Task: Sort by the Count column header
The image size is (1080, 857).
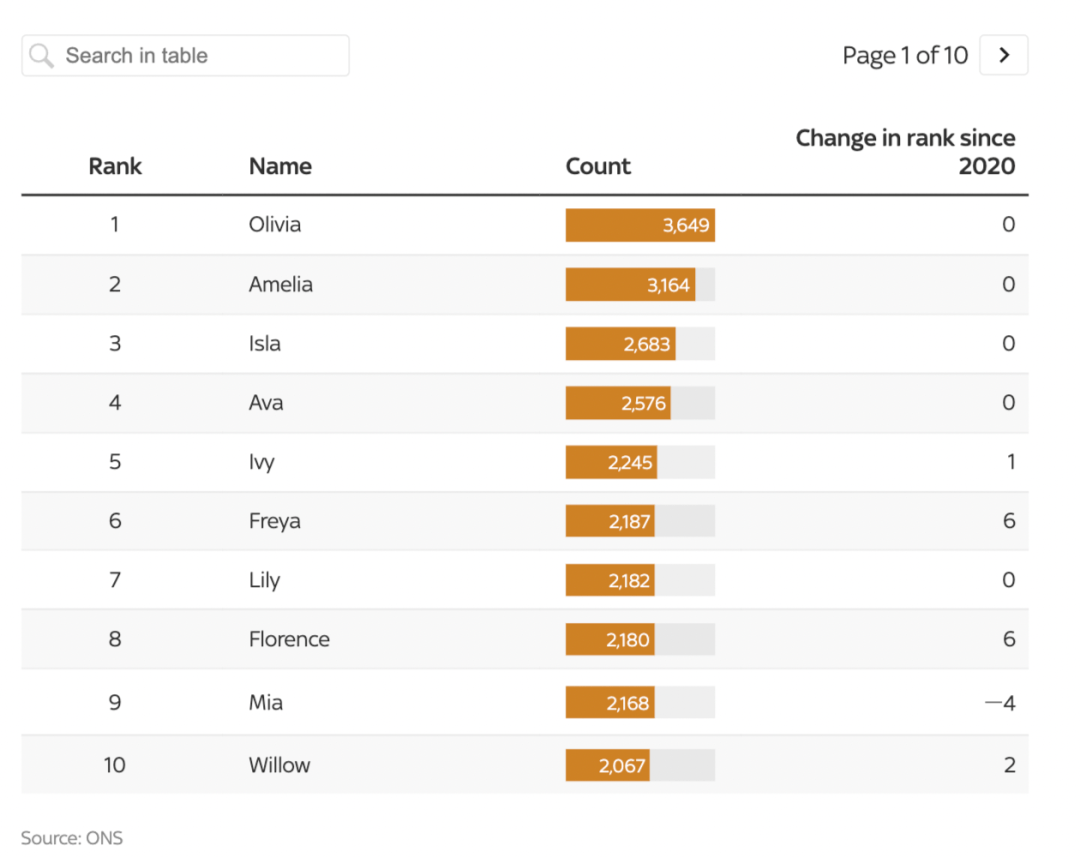Action: [598, 166]
